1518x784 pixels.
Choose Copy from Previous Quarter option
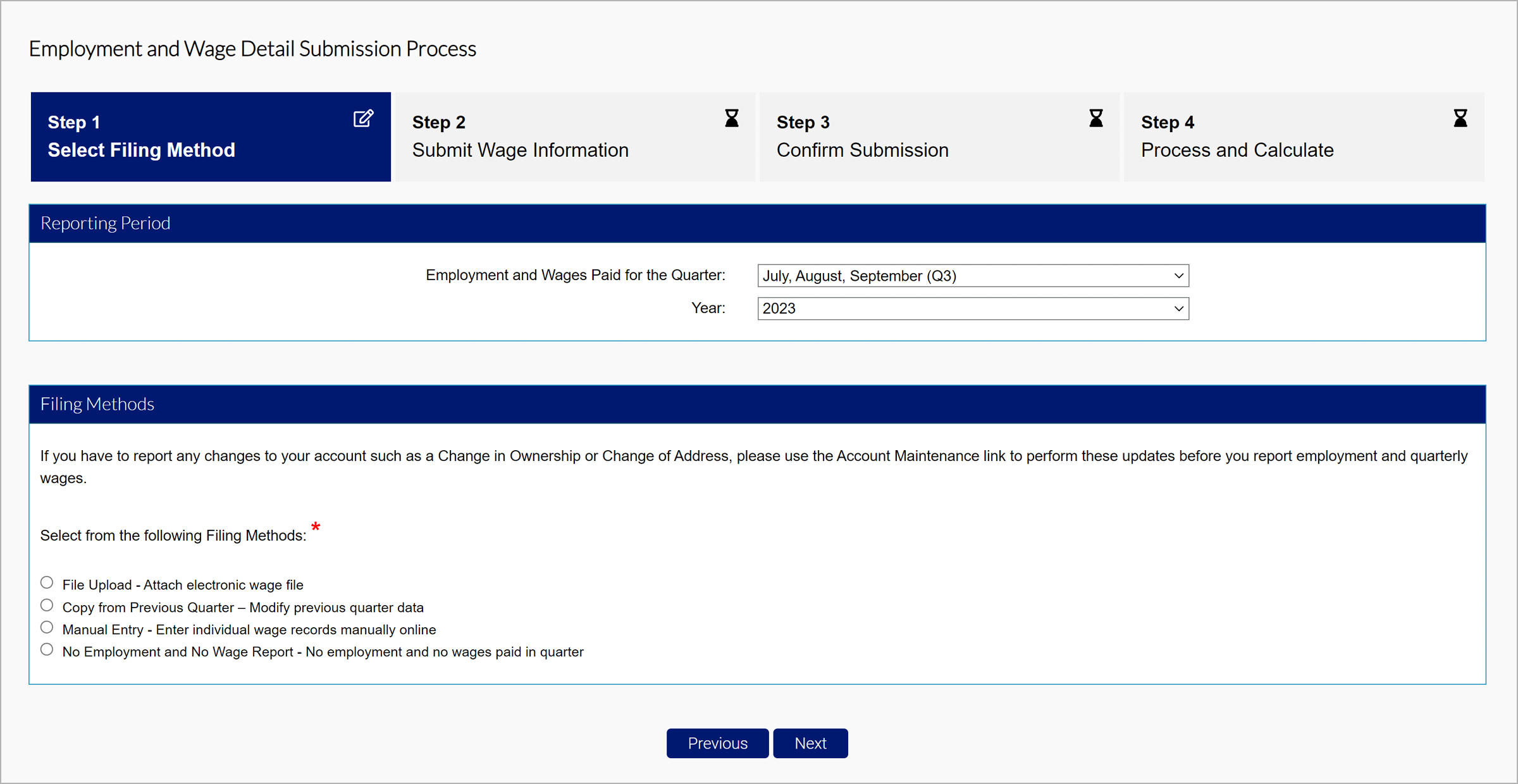pos(47,606)
